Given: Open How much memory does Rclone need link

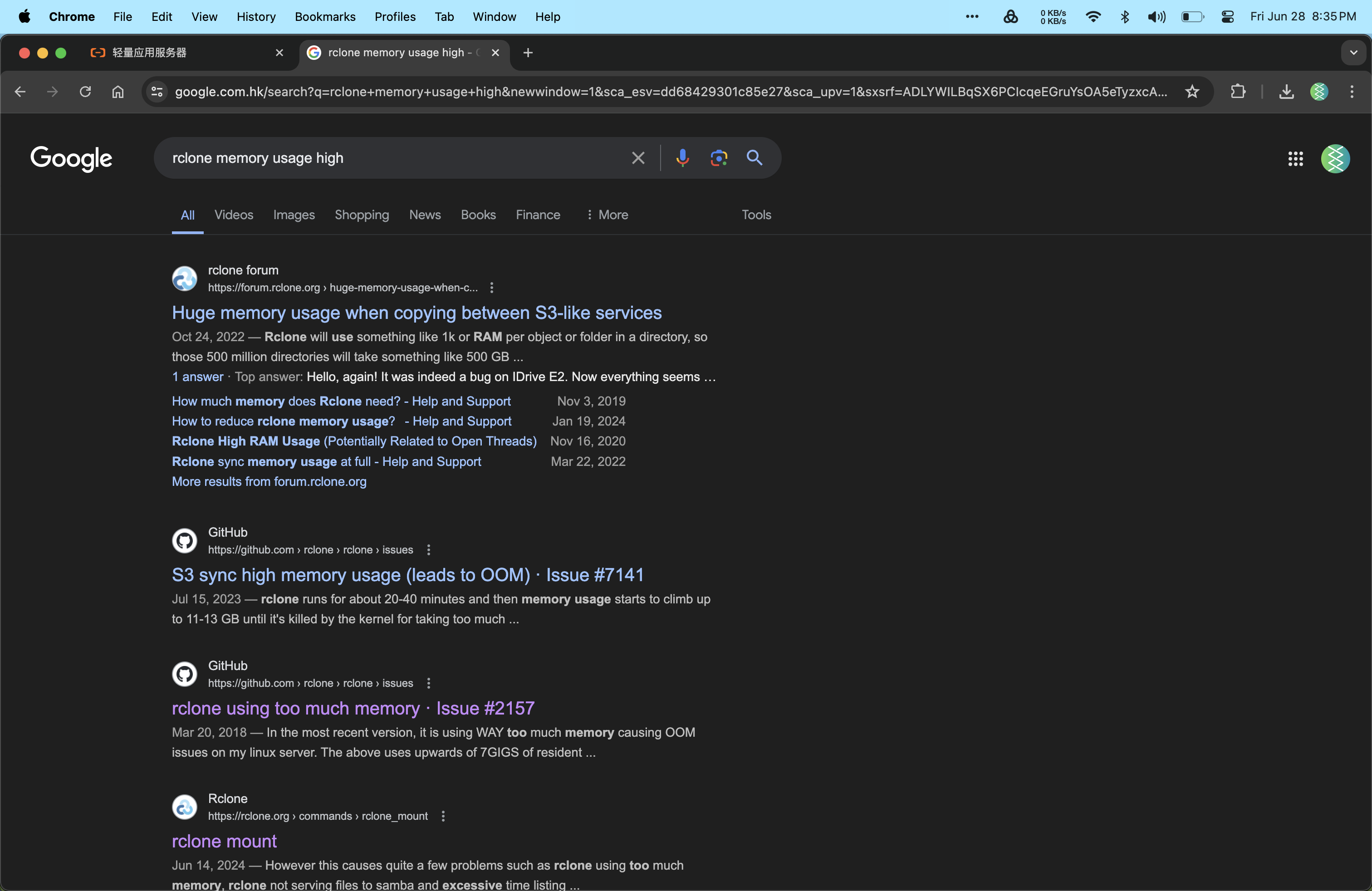Looking at the screenshot, I should point(341,401).
